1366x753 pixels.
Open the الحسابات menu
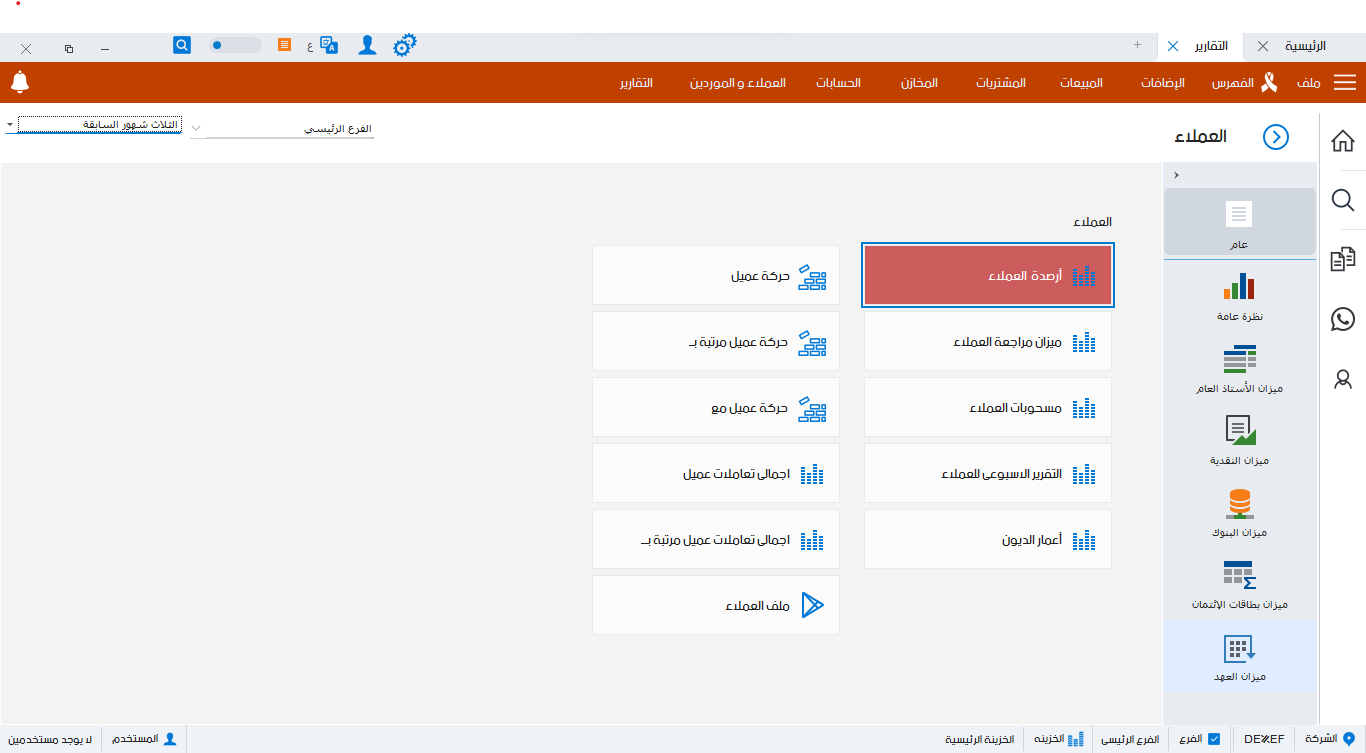[838, 83]
